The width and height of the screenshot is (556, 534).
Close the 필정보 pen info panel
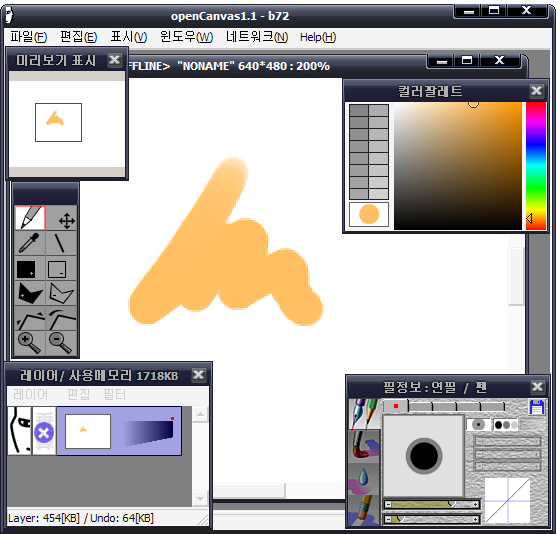pos(538,386)
